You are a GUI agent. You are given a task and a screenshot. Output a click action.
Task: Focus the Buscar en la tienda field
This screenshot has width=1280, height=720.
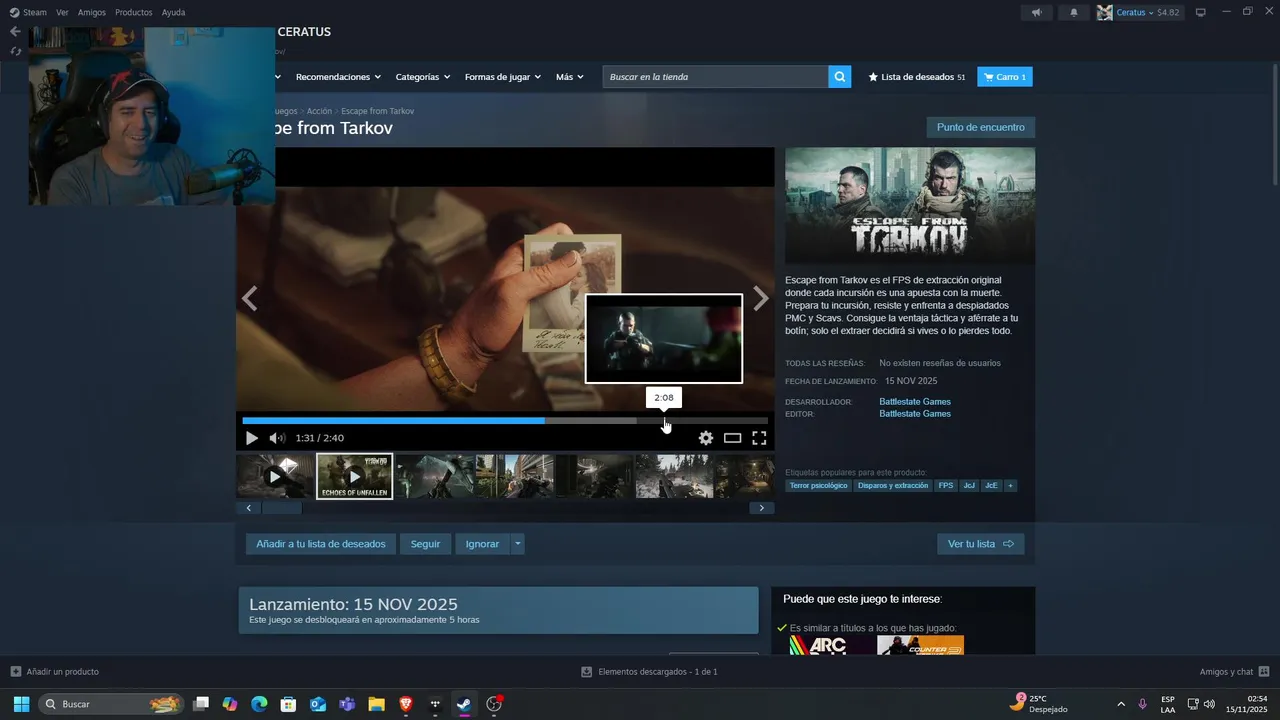pyautogui.click(x=716, y=77)
